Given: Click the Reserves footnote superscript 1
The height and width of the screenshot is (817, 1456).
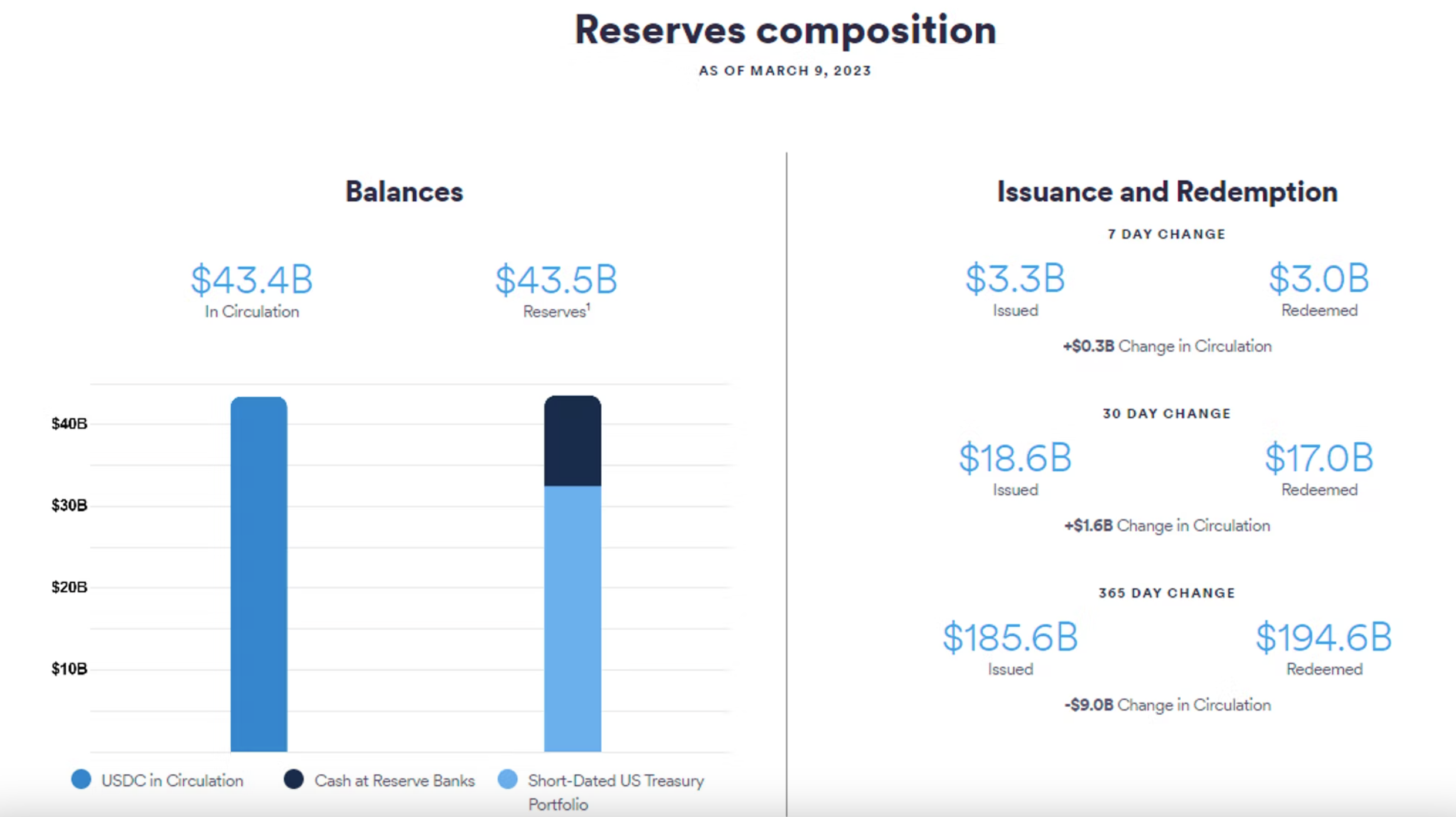Looking at the screenshot, I should coord(588,306).
